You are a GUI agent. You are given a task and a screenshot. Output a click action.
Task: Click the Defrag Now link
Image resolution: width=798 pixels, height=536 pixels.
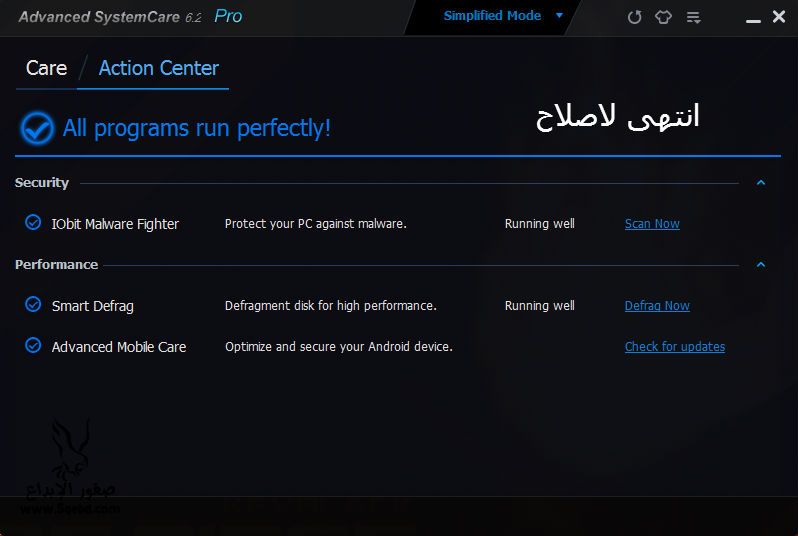tap(657, 306)
